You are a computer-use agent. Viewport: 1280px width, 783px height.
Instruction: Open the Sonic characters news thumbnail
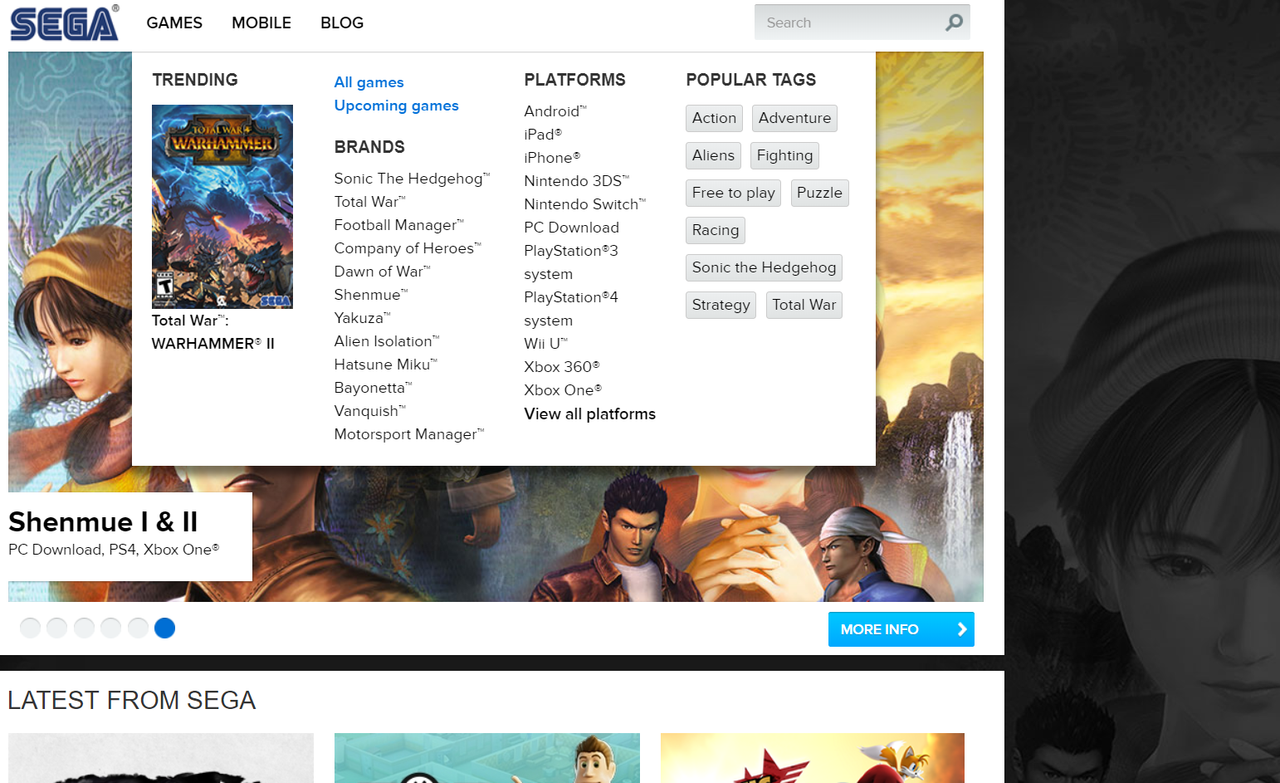coord(813,758)
